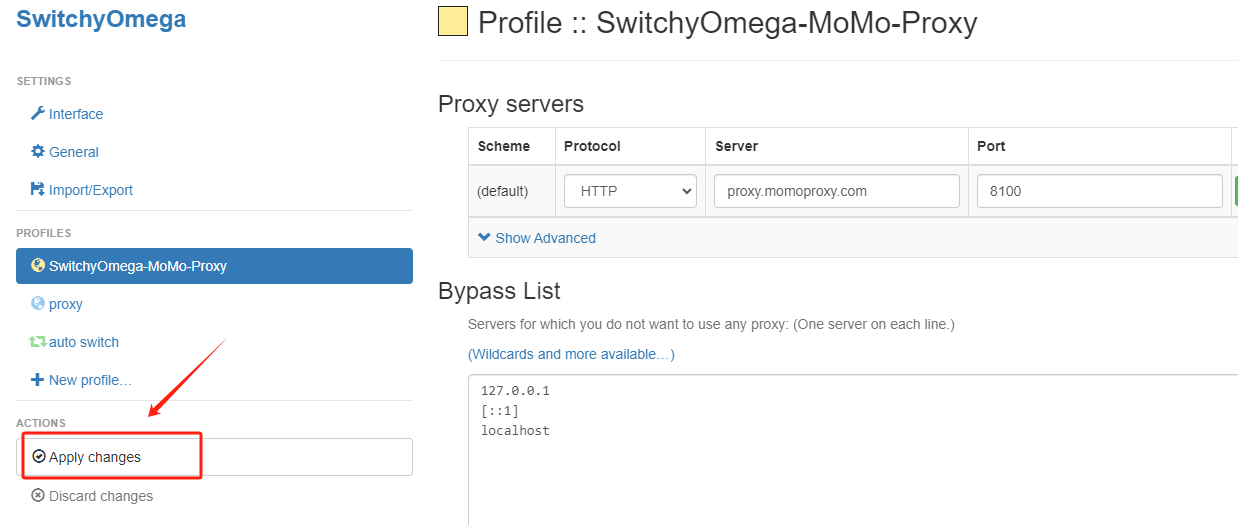This screenshot has height=525, width=1238.
Task: Click the chevron beside Show Advanced
Action: click(x=484, y=238)
